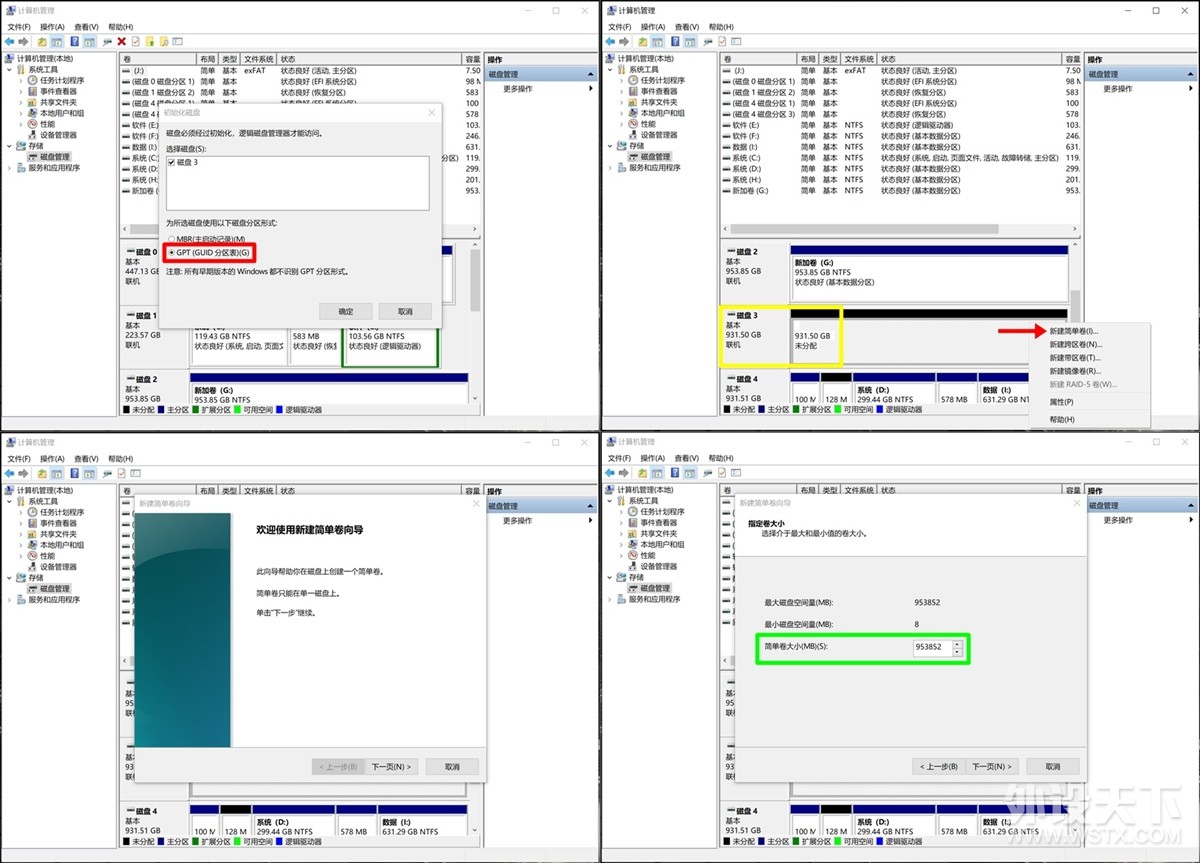Open 帮助(H) menu bar item in volume size window
The width and height of the screenshot is (1200, 863).
(720, 458)
